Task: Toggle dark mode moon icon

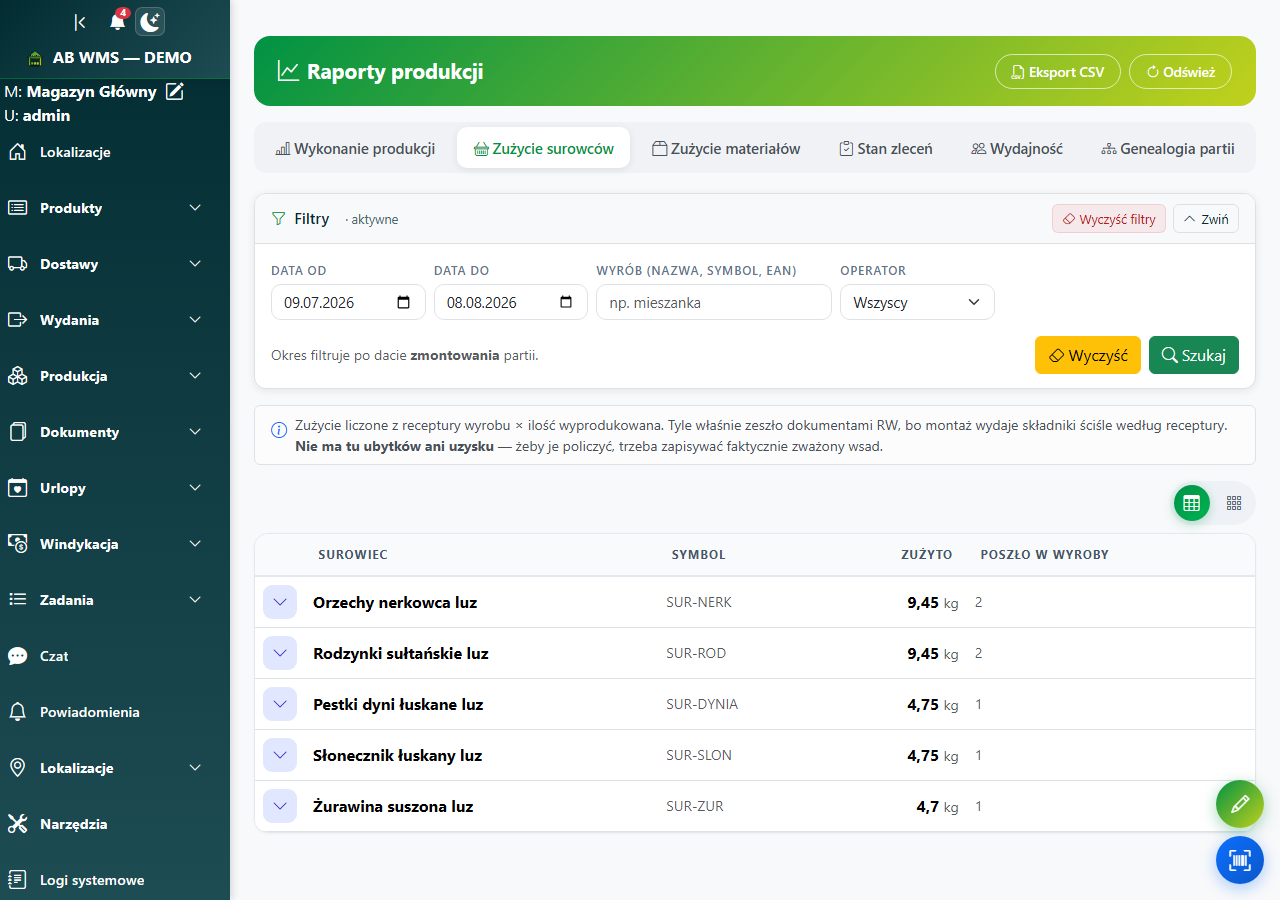Action: [150, 21]
